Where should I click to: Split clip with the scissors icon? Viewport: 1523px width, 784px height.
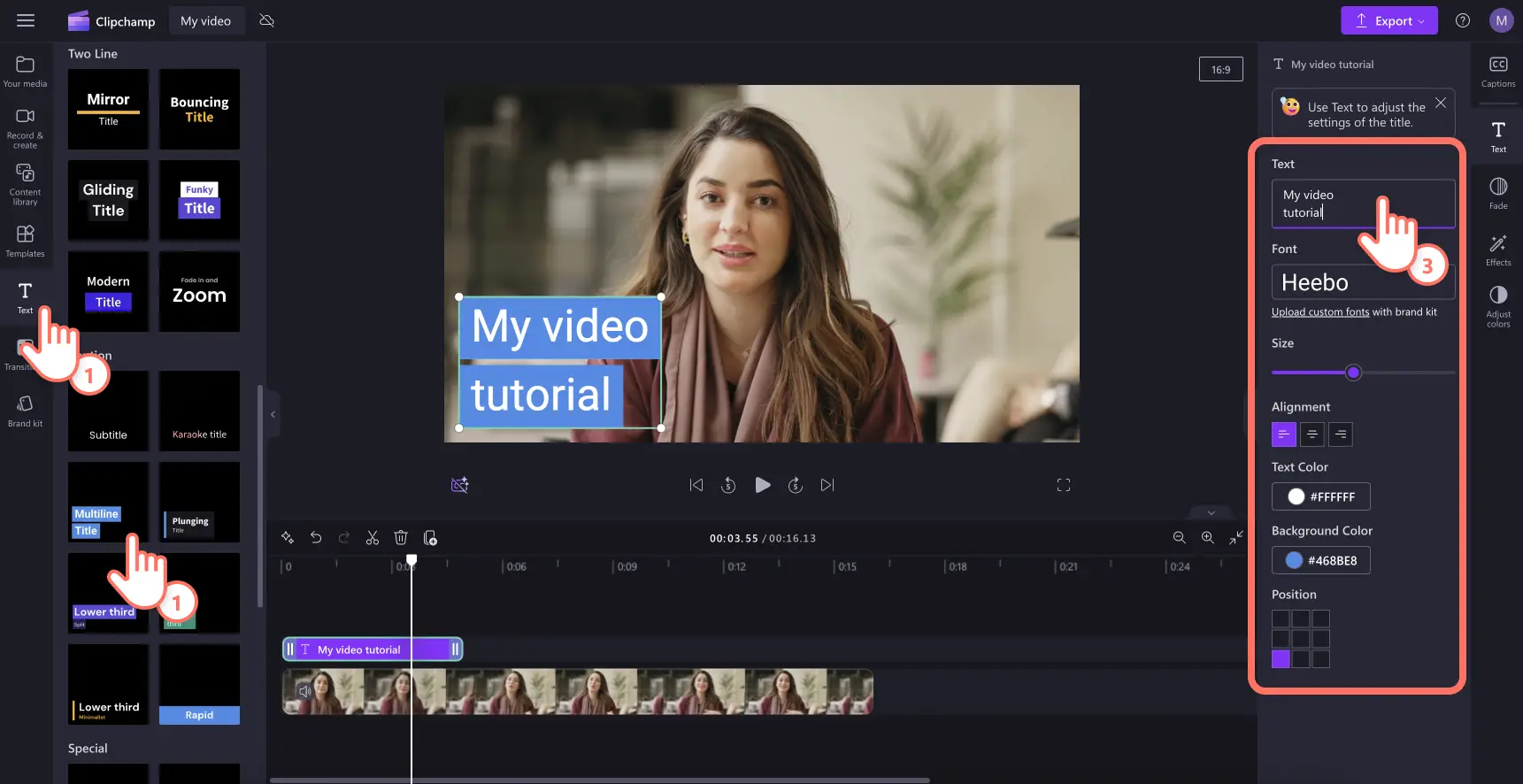tap(373, 537)
